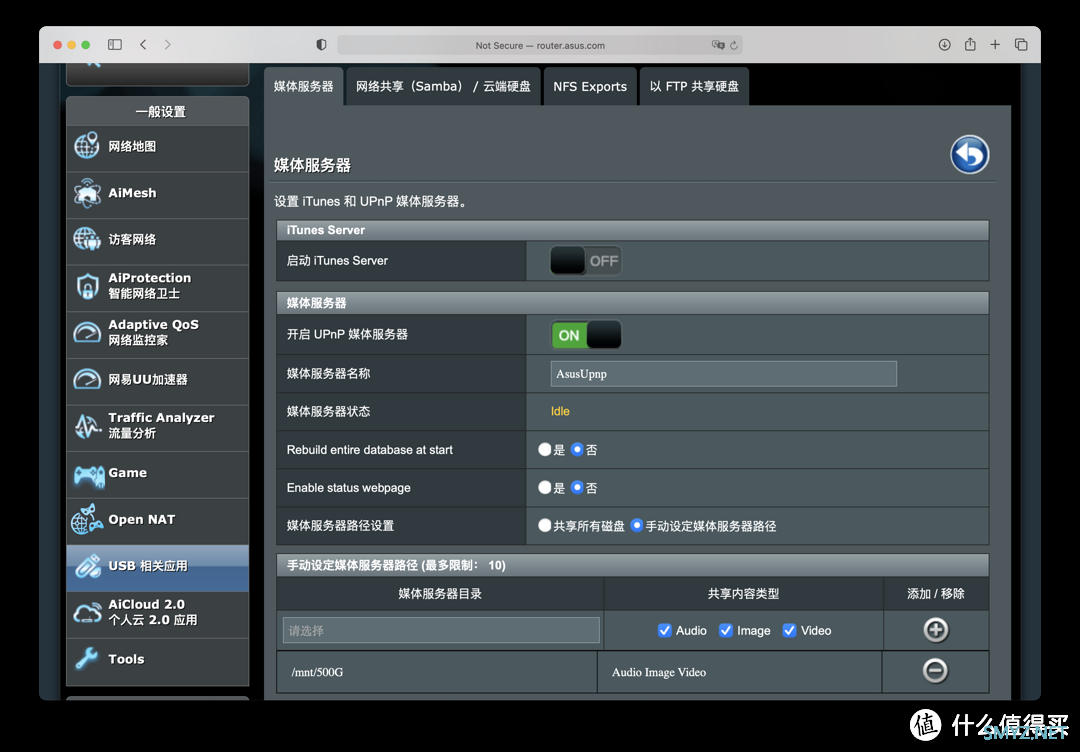The height and width of the screenshot is (752, 1080).
Task: Open the Open NAT sidebar item
Action: coord(157,520)
